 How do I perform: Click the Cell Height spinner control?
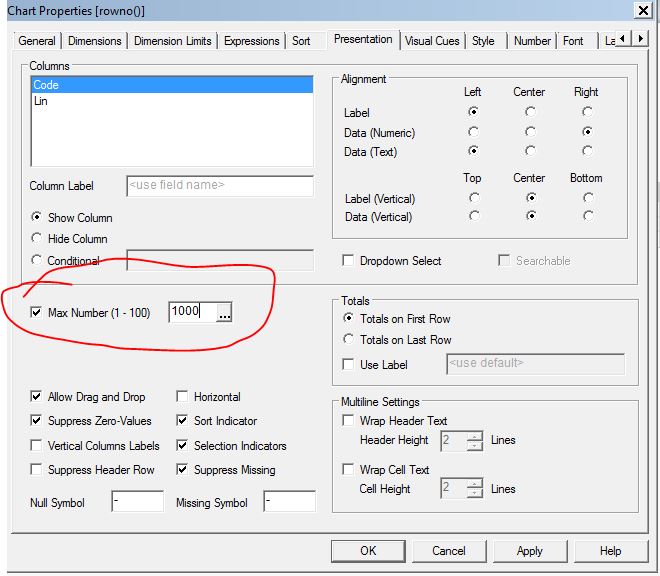(475, 488)
